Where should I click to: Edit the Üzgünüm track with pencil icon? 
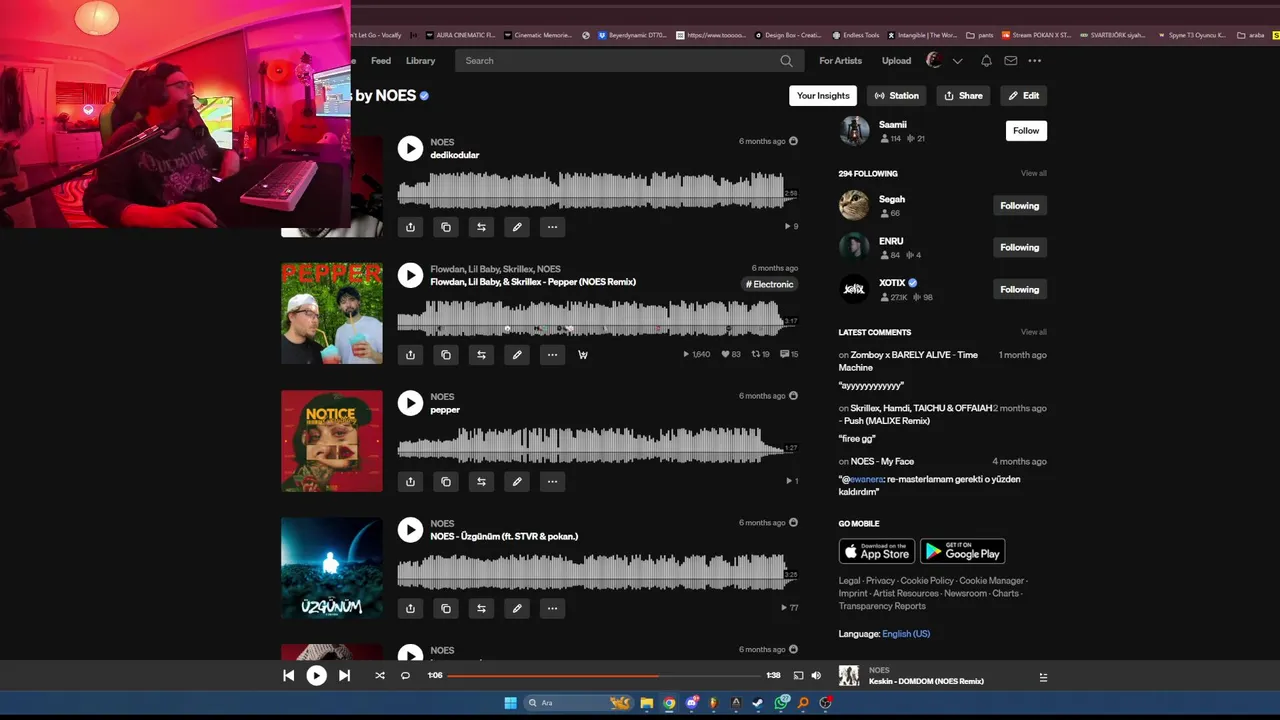tap(517, 608)
